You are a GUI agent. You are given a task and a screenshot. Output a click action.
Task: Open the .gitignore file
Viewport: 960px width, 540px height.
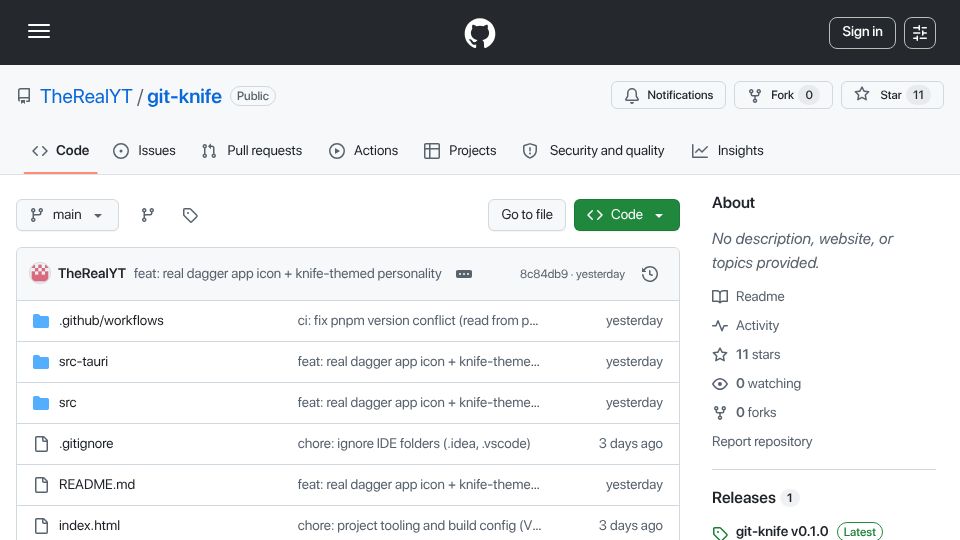click(86, 444)
